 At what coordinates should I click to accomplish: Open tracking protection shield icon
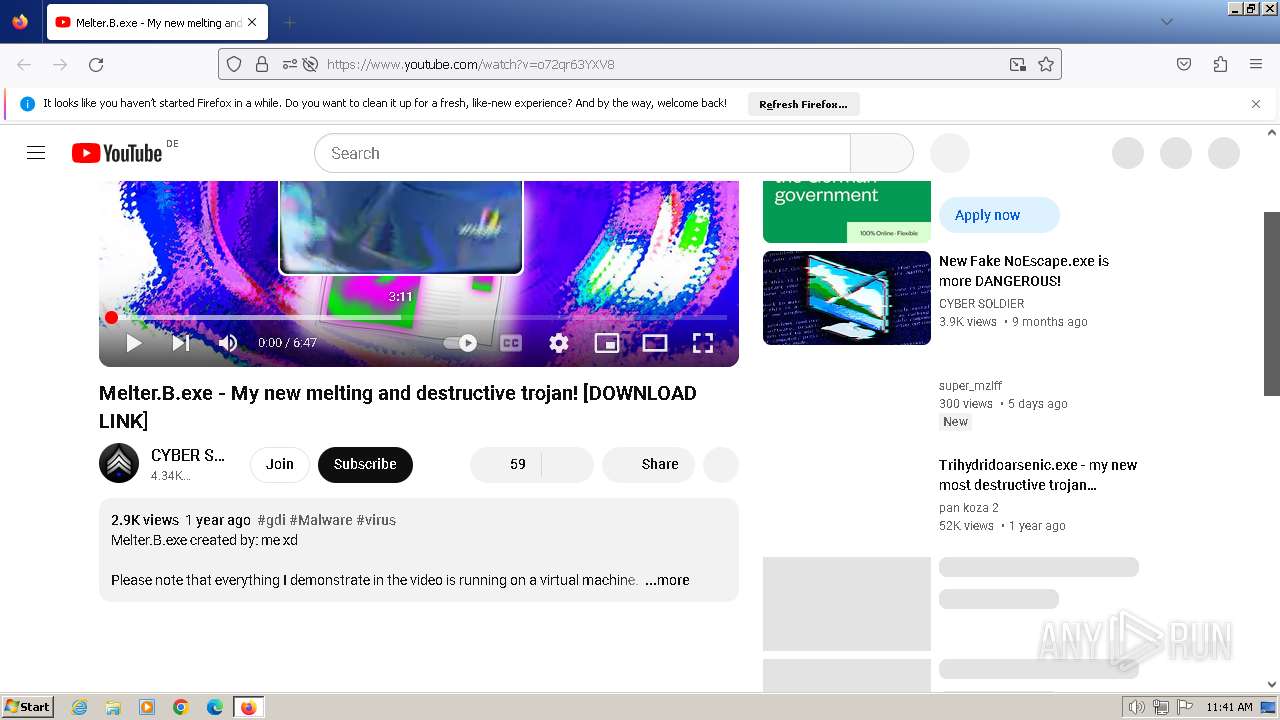(x=234, y=64)
